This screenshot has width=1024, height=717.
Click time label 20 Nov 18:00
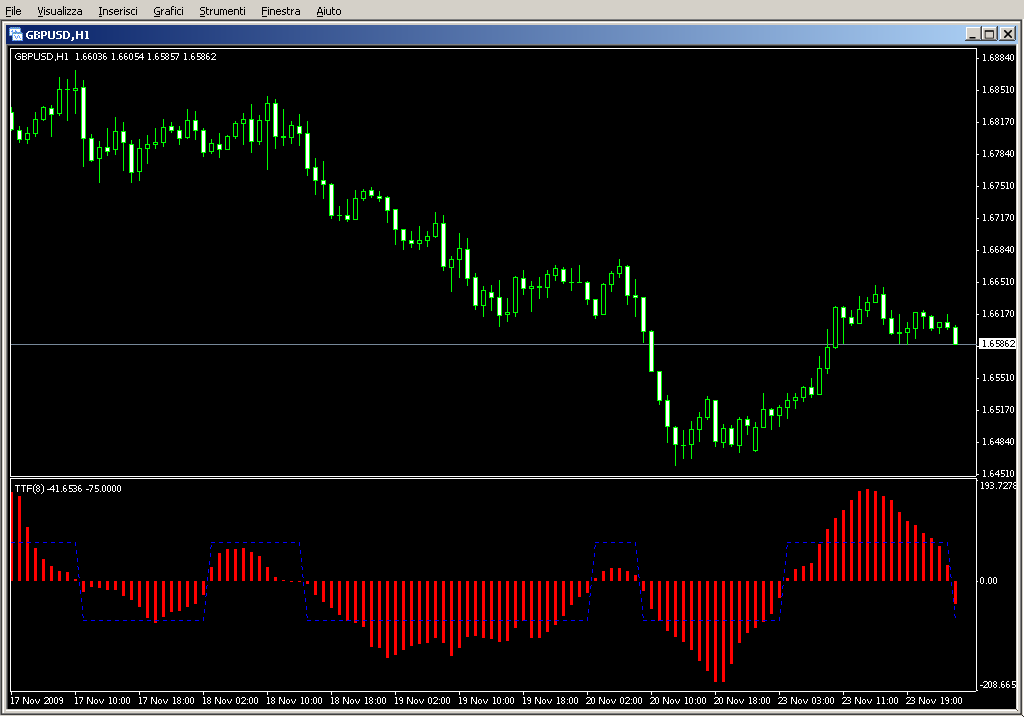(742, 701)
